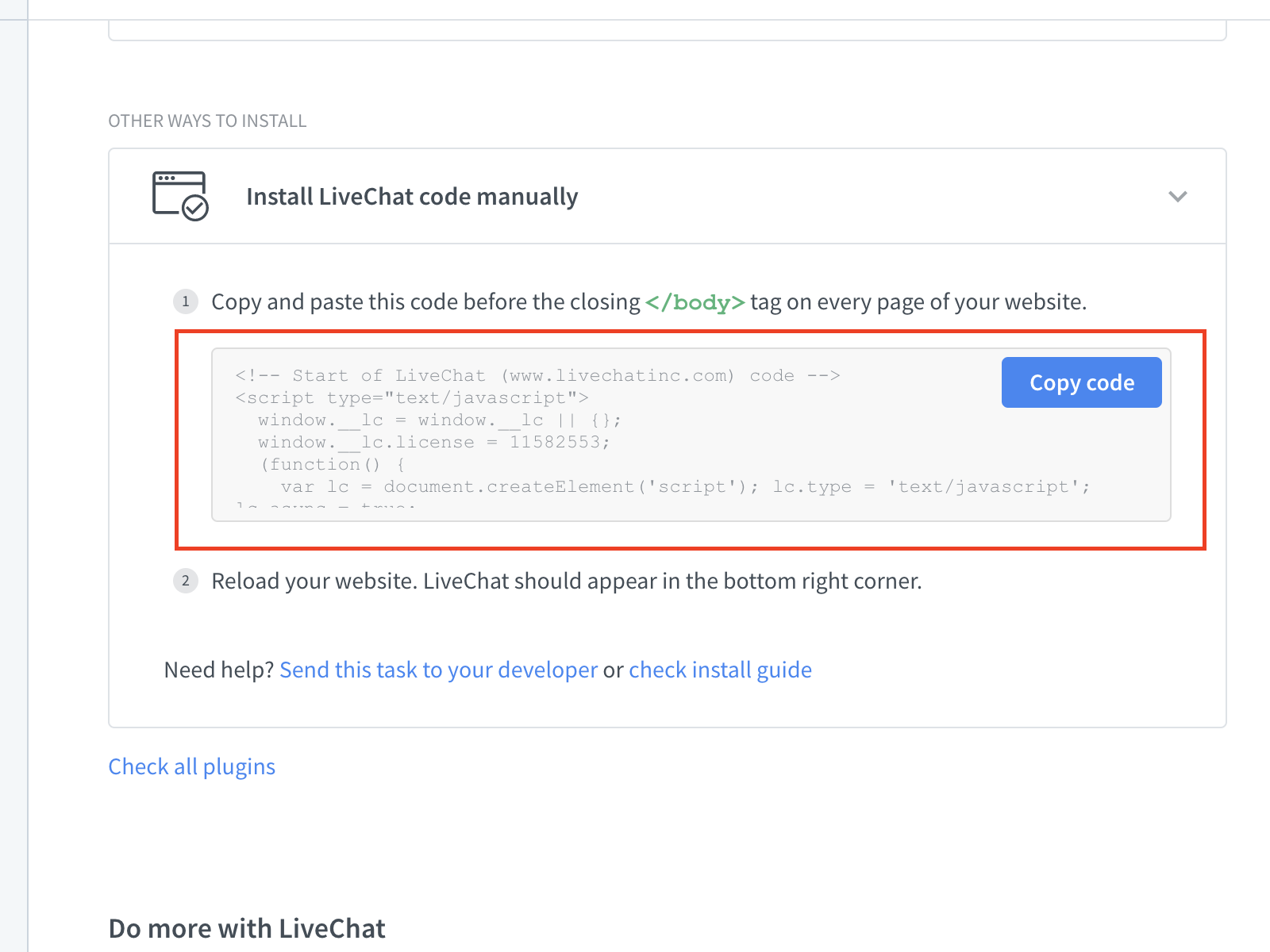Click the Start of LiveChat comment line
1270x952 pixels.
[537, 375]
